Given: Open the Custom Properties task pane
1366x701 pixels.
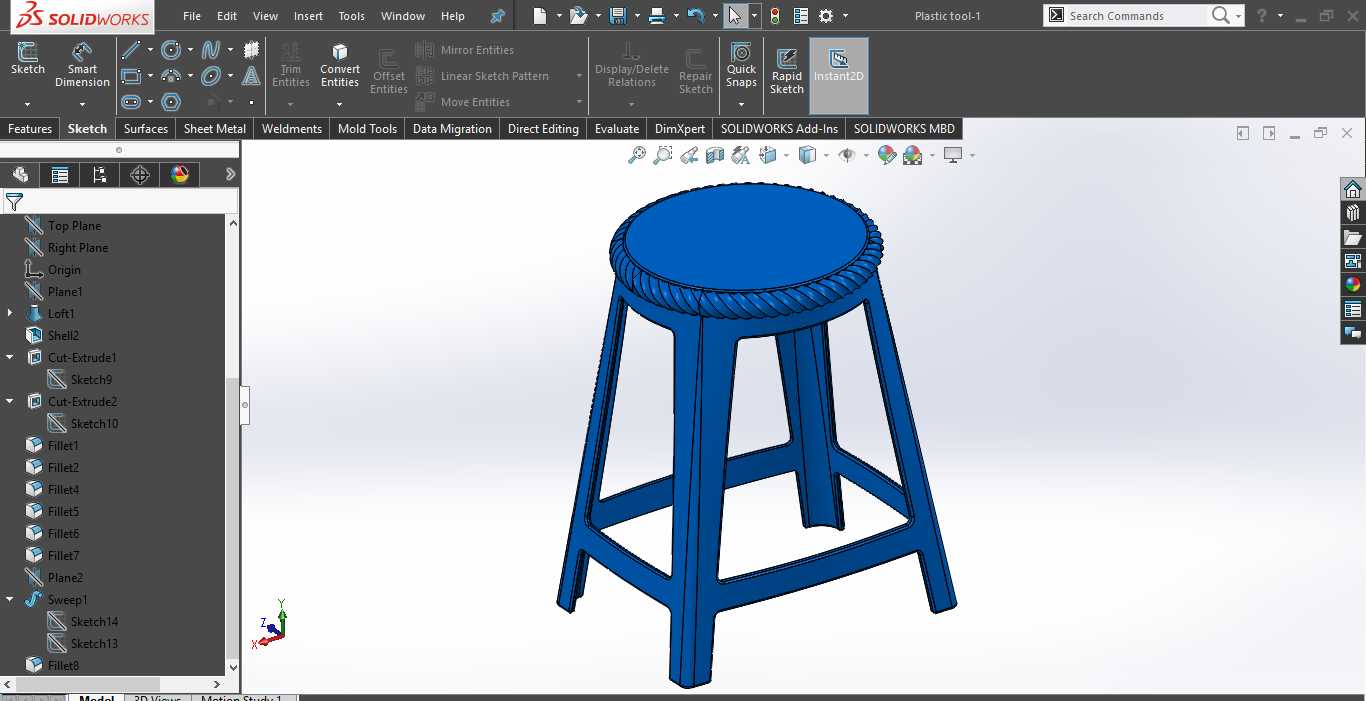Looking at the screenshot, I should 1353,309.
